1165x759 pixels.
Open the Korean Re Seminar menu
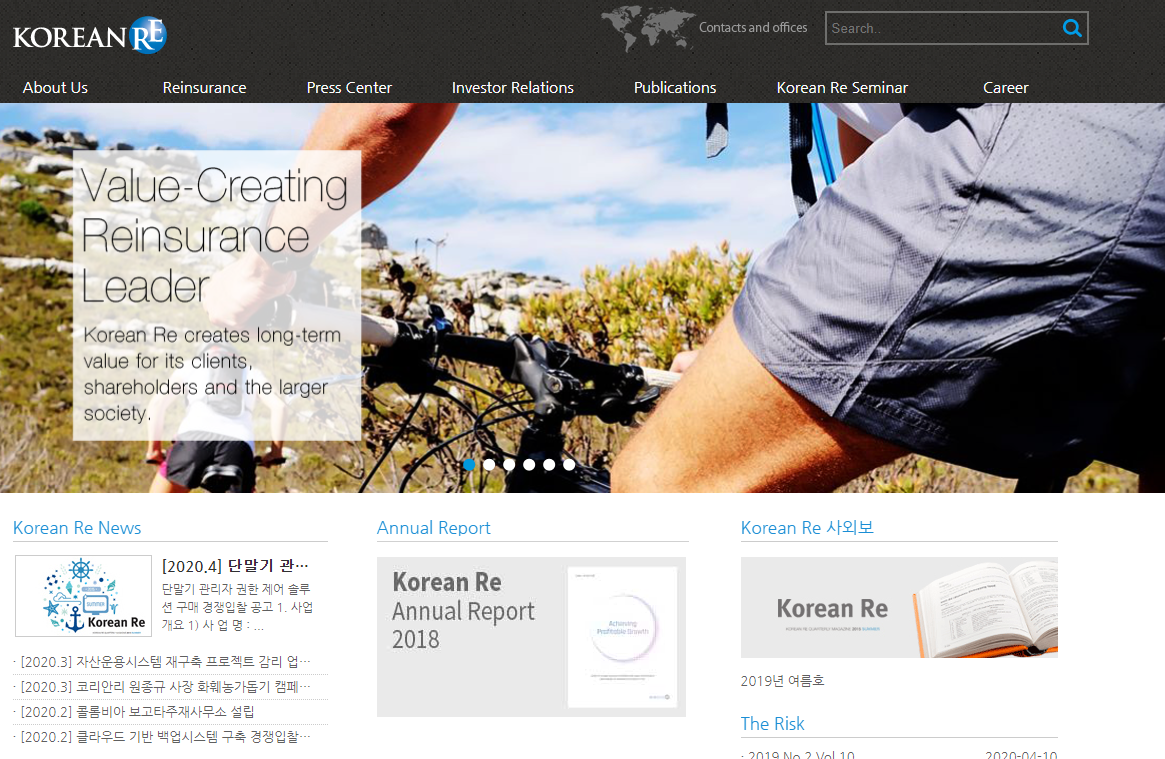pyautogui.click(x=842, y=88)
